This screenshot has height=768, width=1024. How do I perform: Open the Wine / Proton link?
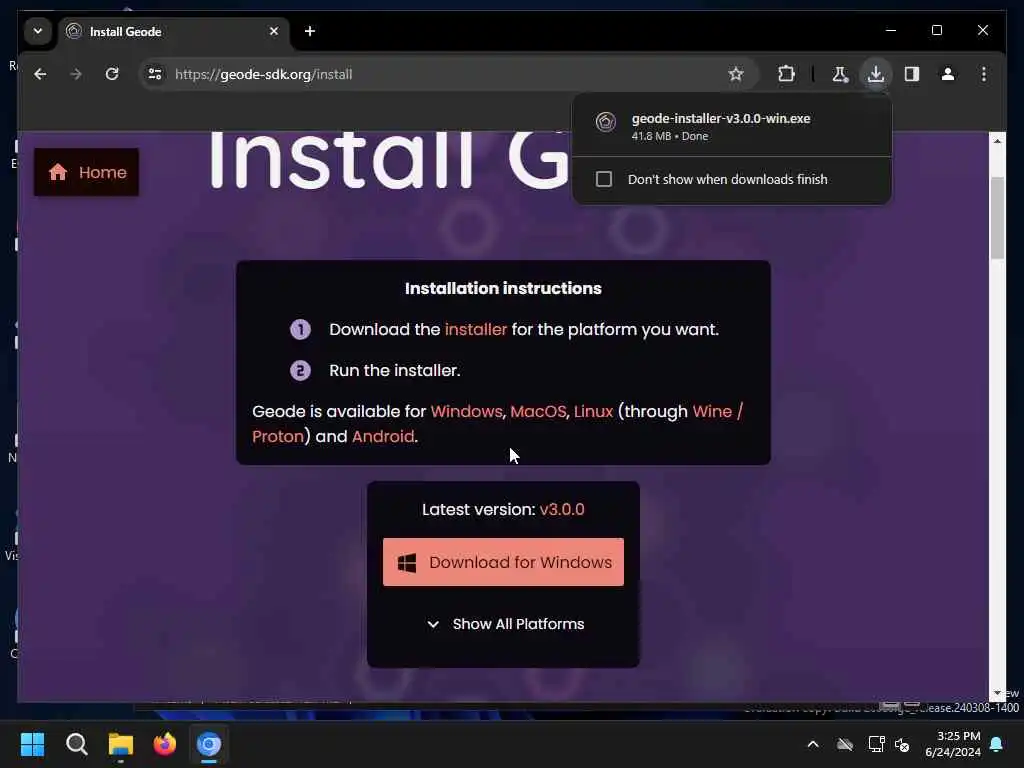coord(717,411)
